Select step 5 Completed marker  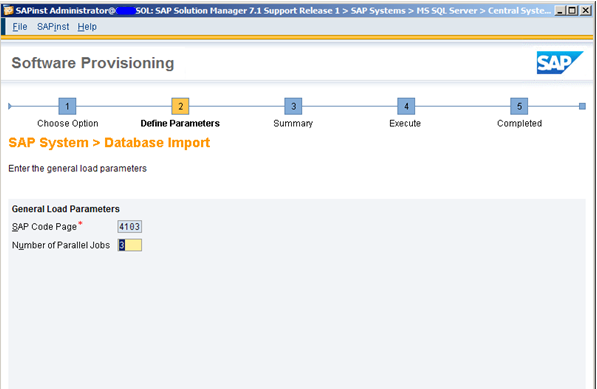click(519, 106)
